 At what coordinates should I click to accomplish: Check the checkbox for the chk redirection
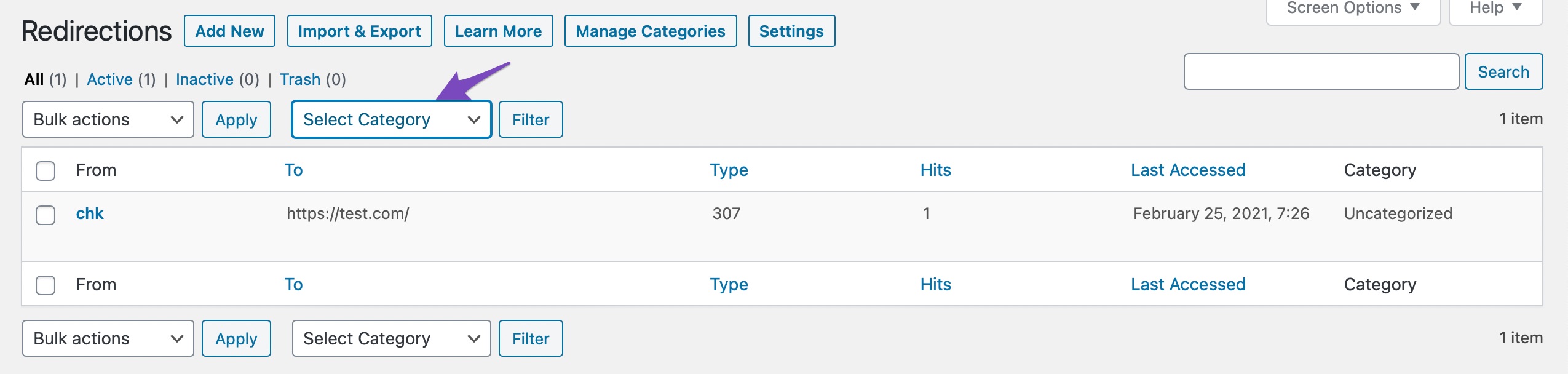point(46,215)
